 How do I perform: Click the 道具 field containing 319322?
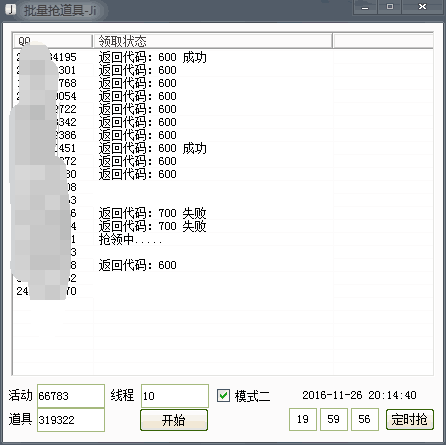(71, 420)
